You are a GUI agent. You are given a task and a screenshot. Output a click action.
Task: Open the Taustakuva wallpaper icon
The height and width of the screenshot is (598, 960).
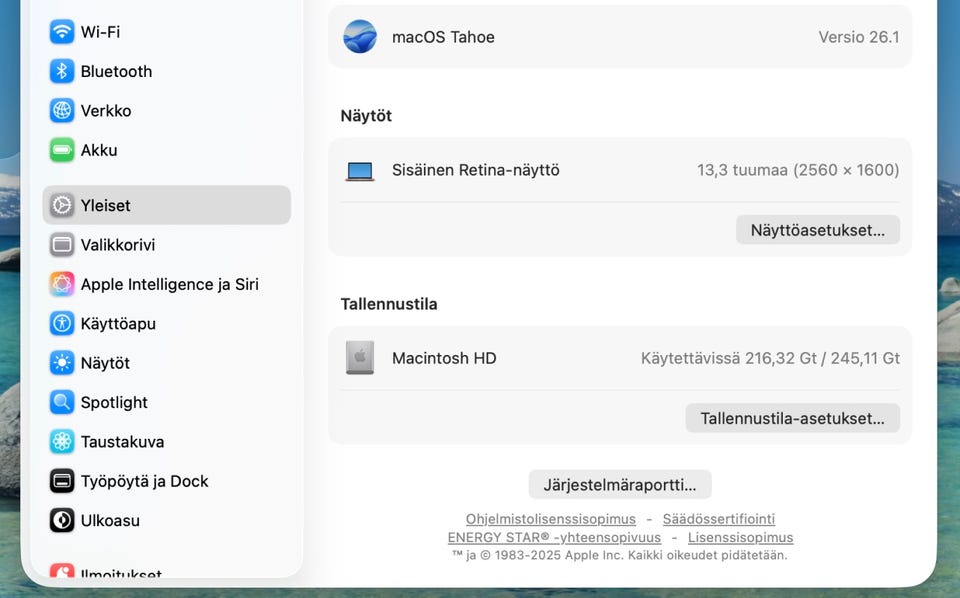click(x=62, y=442)
